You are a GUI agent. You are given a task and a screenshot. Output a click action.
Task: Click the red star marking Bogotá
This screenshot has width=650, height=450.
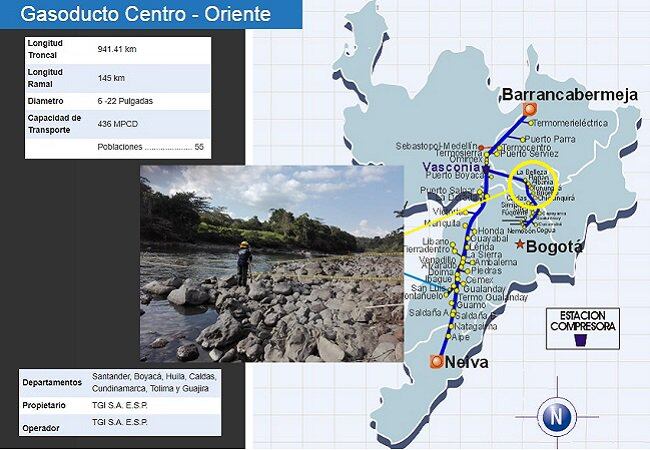pyautogui.click(x=518, y=245)
